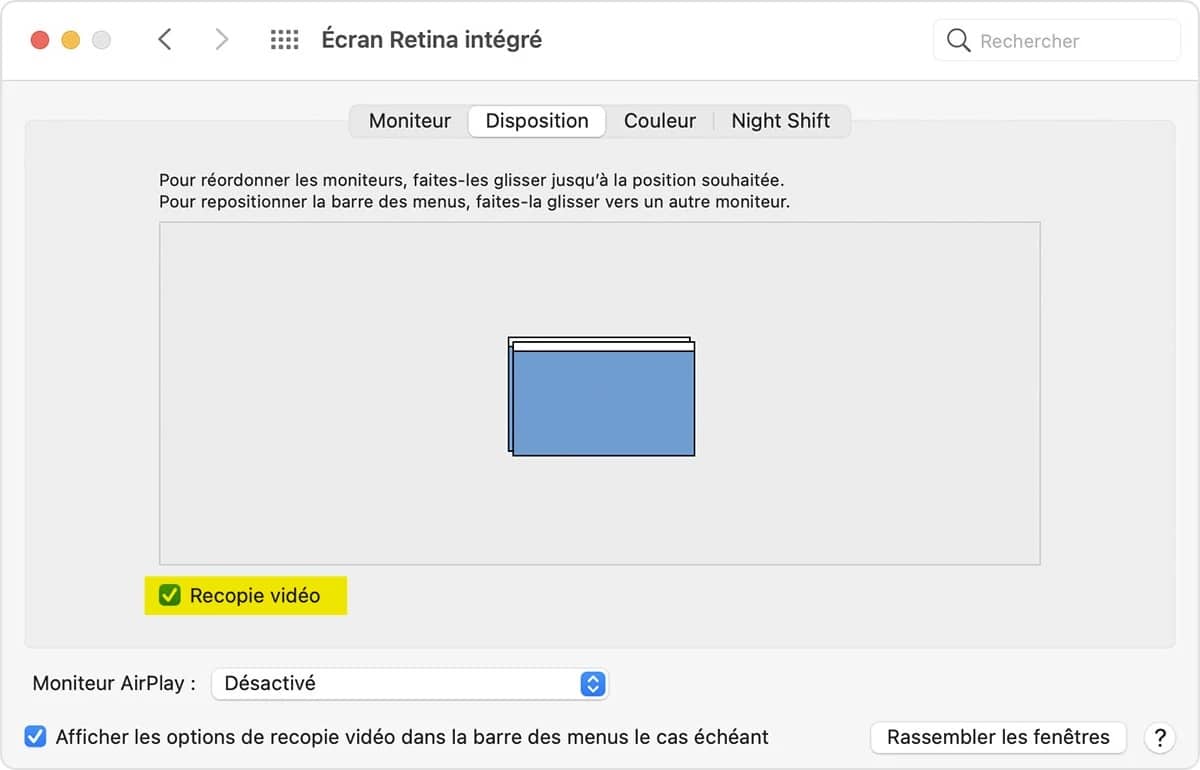Click the blue monitor rectangle in arrangement
Screen dimensions: 1200x770
tap(603, 403)
